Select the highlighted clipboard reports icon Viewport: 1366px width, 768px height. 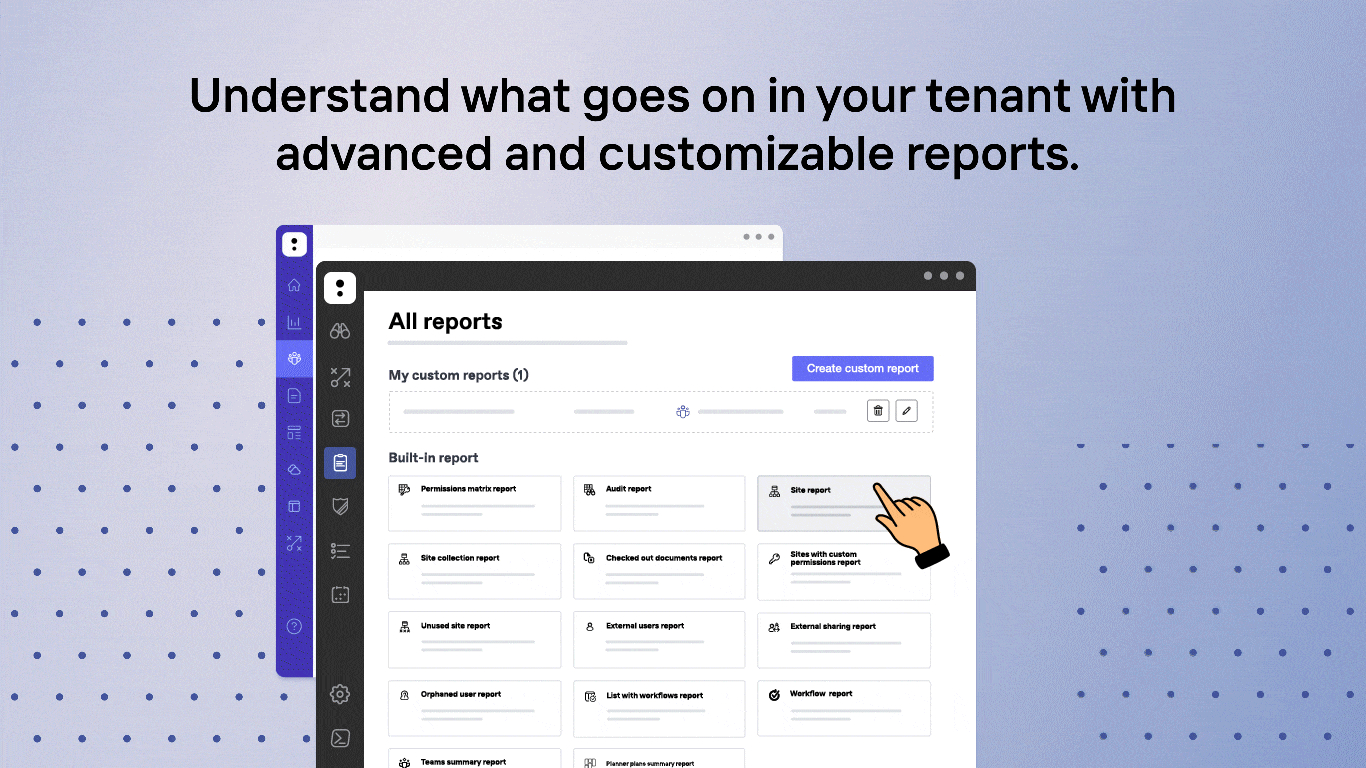point(340,462)
